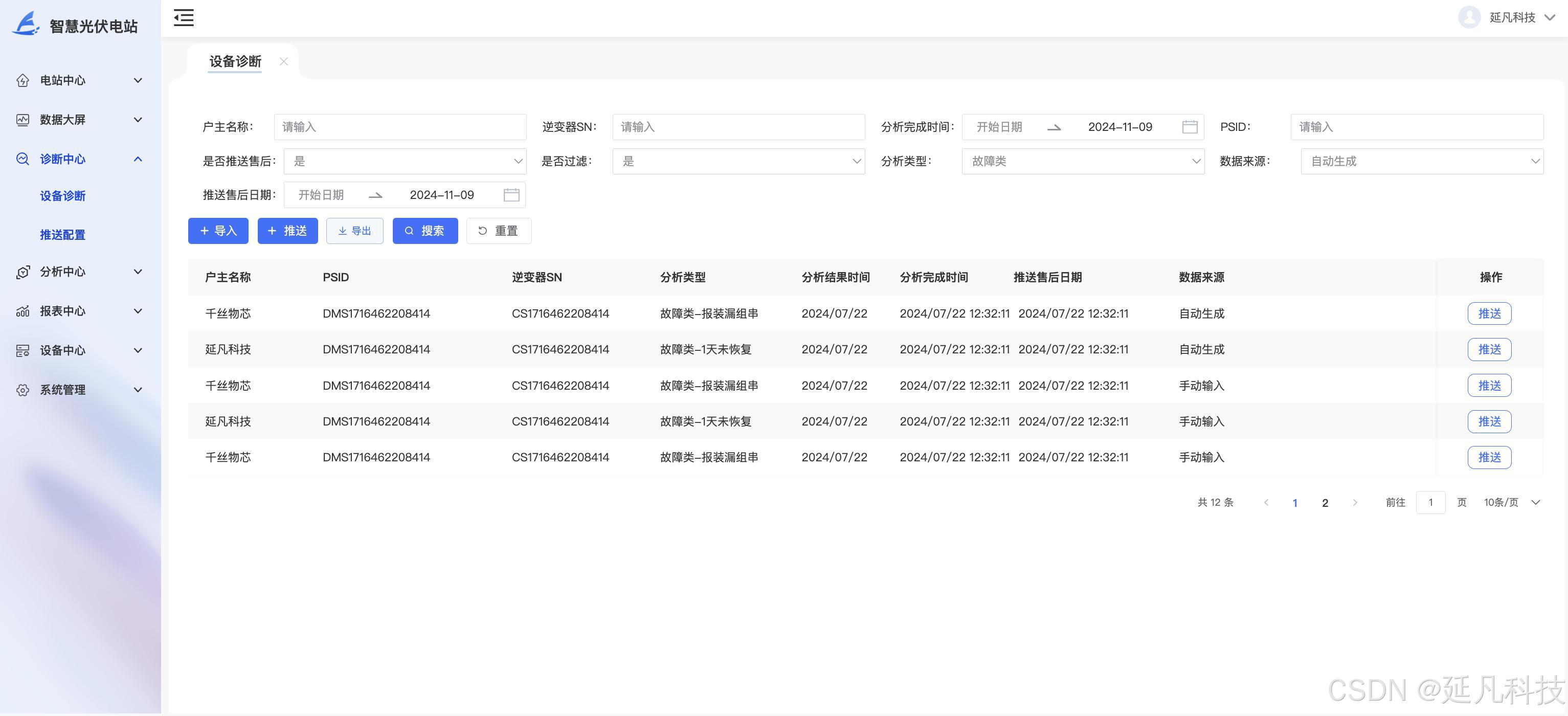Open the 数据来源 dropdown
This screenshot has height=716, width=1568.
pyautogui.click(x=1422, y=161)
